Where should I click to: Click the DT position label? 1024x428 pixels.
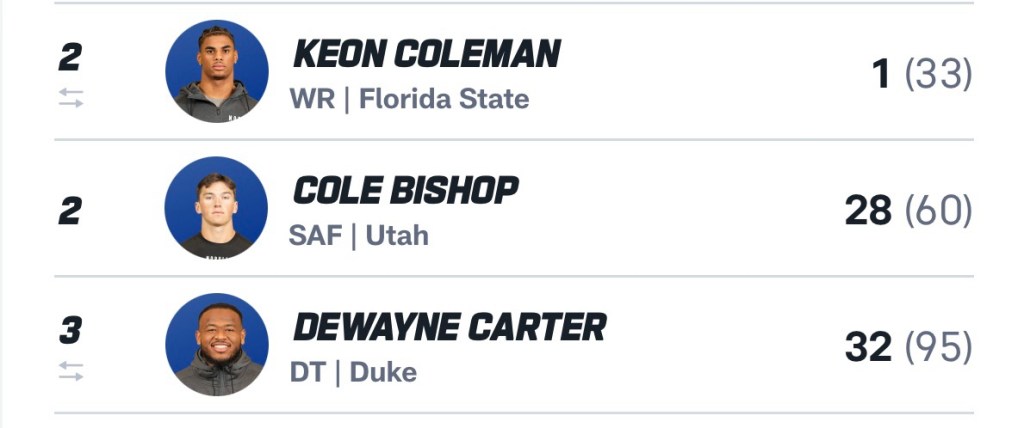coord(306,373)
